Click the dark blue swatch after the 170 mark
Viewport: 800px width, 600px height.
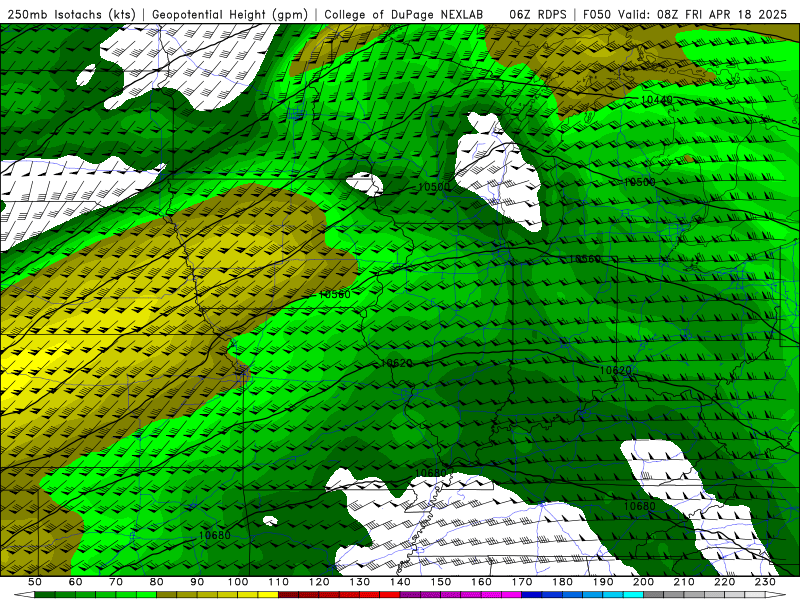(532, 595)
